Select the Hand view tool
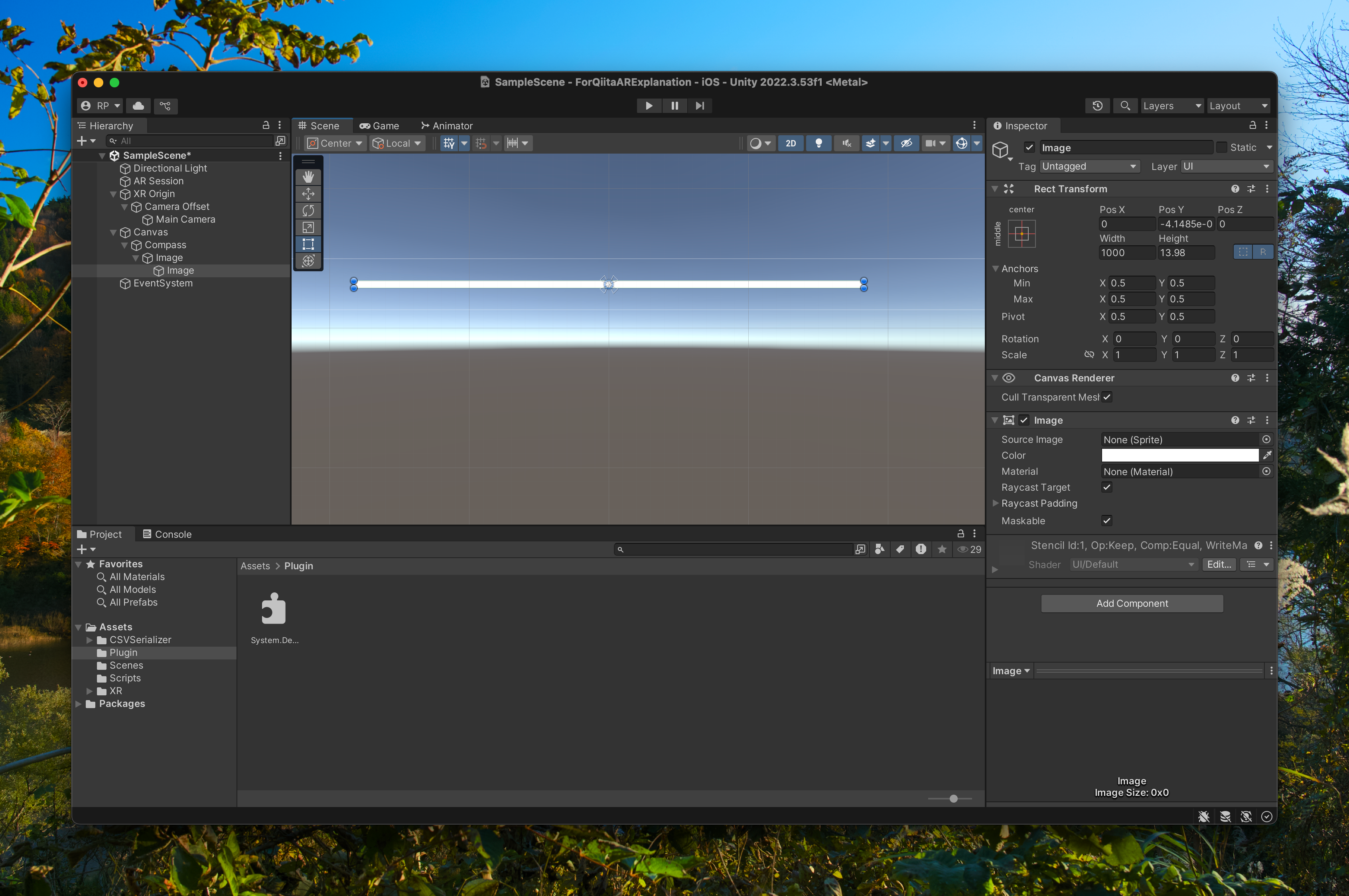This screenshot has height=896, width=1349. (x=308, y=177)
